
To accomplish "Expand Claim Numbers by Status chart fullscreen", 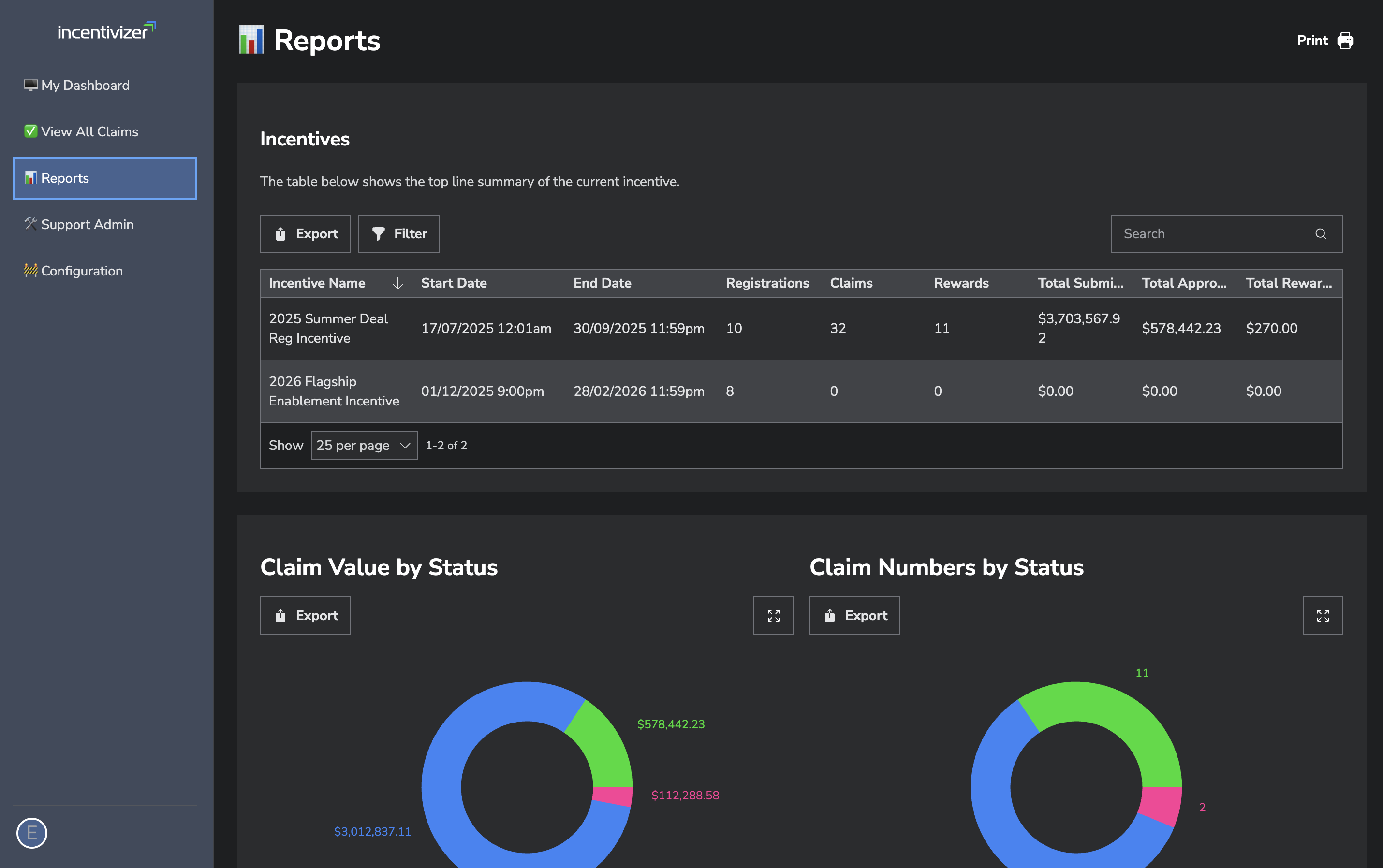I will [x=1322, y=615].
